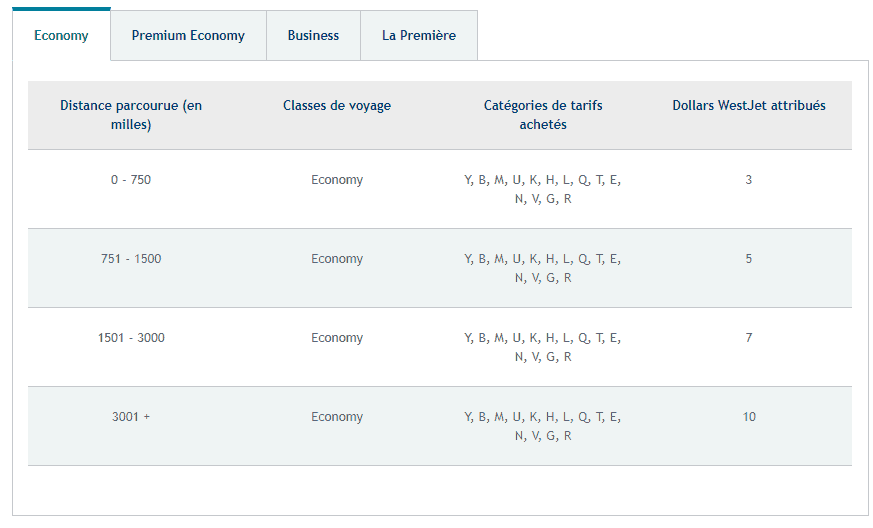Click the Distance parcourue column header

tap(131, 115)
